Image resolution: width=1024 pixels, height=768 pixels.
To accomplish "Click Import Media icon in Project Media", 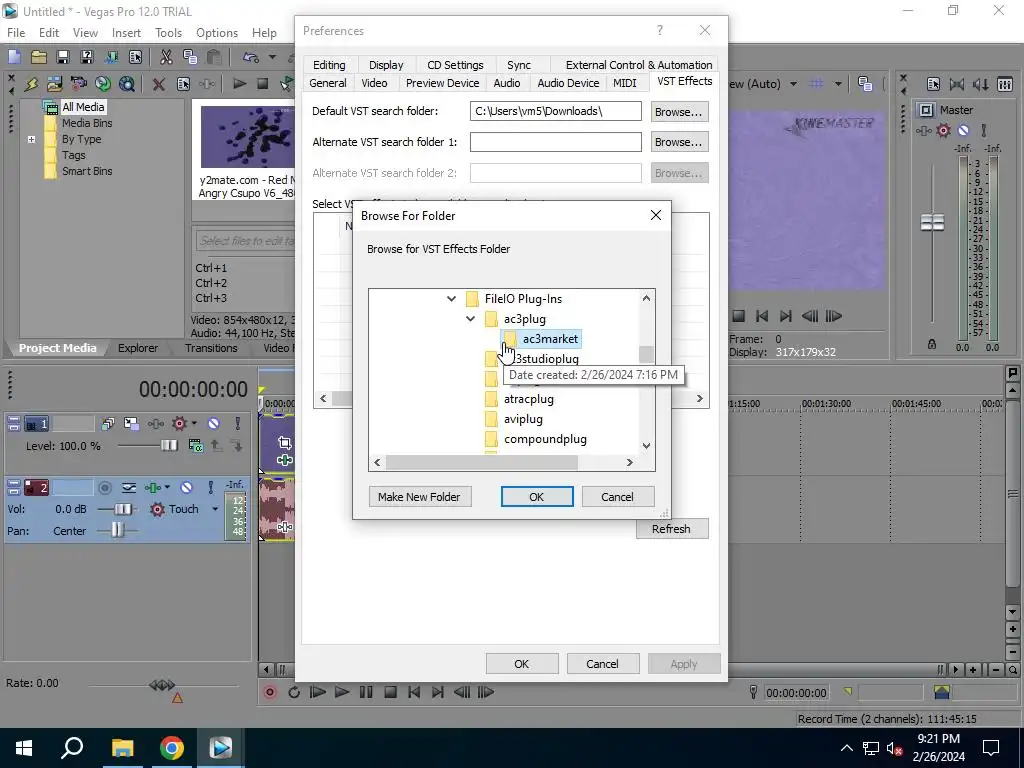I will click(55, 84).
